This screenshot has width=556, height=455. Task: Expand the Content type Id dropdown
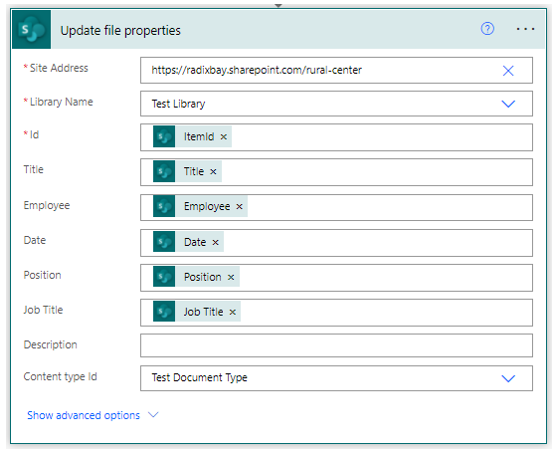coord(508,378)
